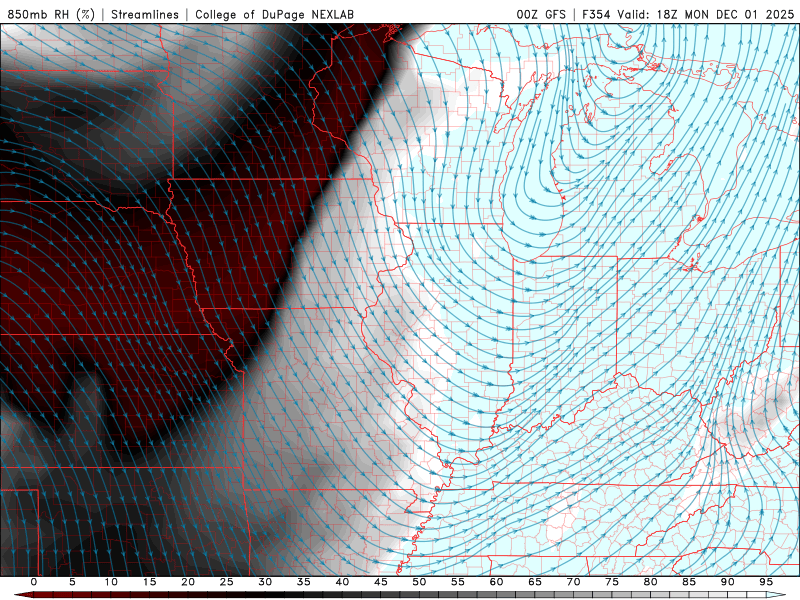Click the "F354" forecast hour text
Image resolution: width=800 pixels, height=600 pixels.
pyautogui.click(x=596, y=14)
